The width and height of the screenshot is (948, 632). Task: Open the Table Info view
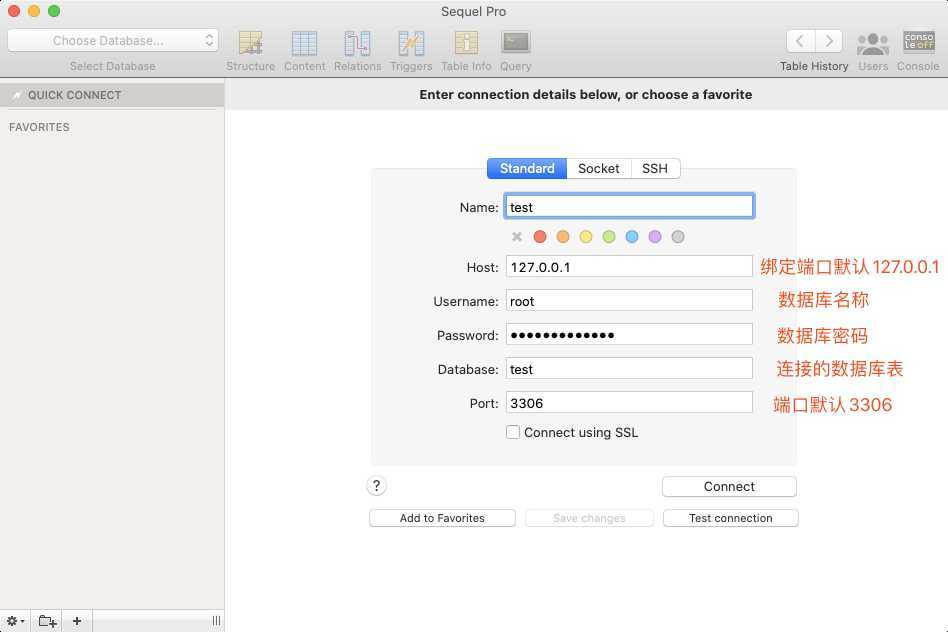click(x=466, y=51)
